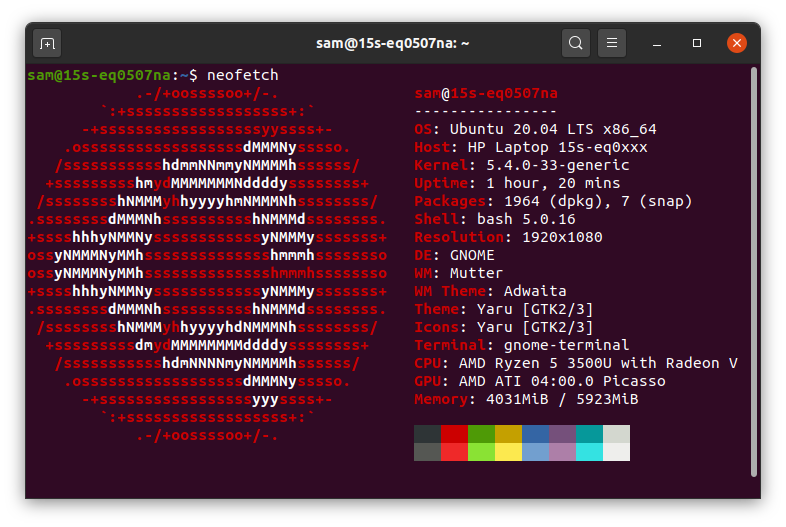Click the white color block

[617, 452]
